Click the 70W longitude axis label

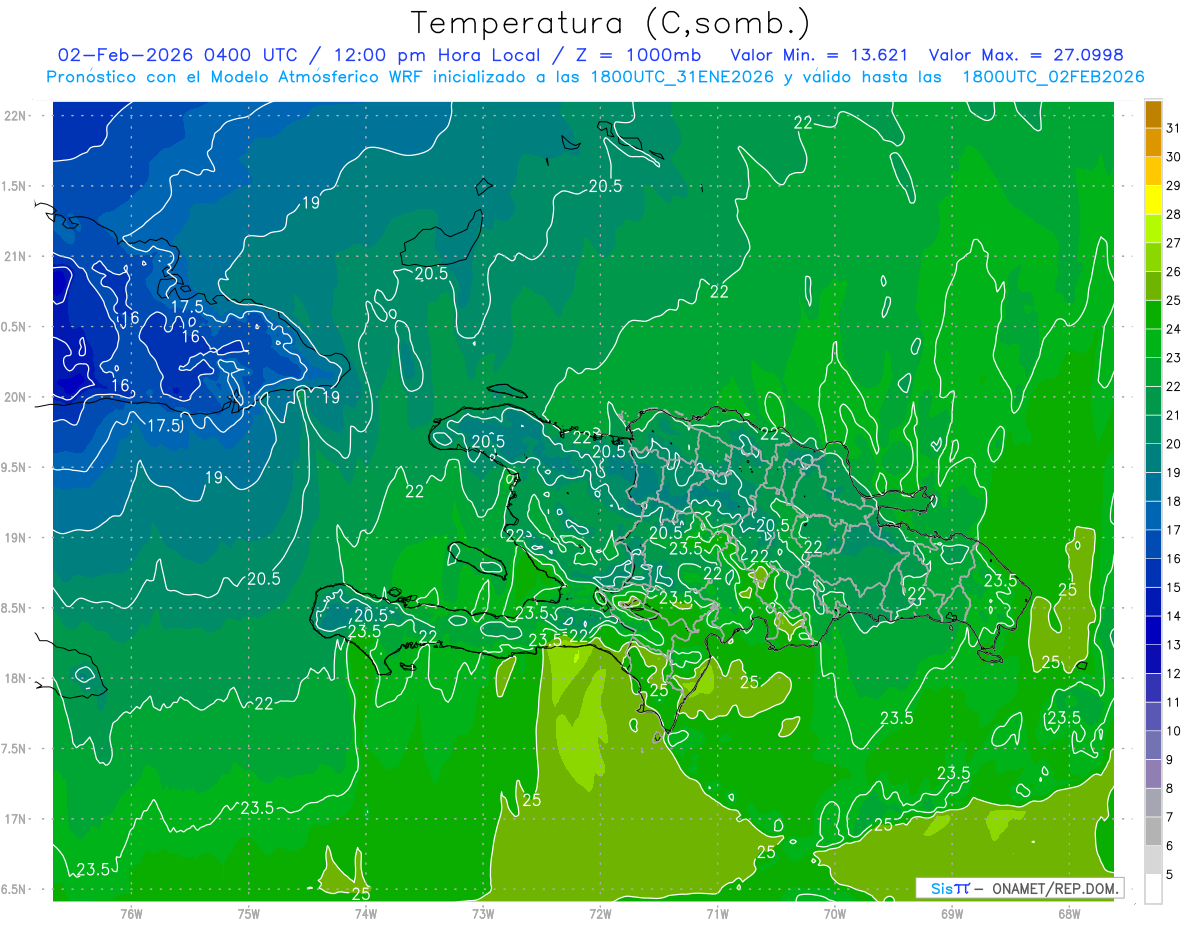pos(835,913)
